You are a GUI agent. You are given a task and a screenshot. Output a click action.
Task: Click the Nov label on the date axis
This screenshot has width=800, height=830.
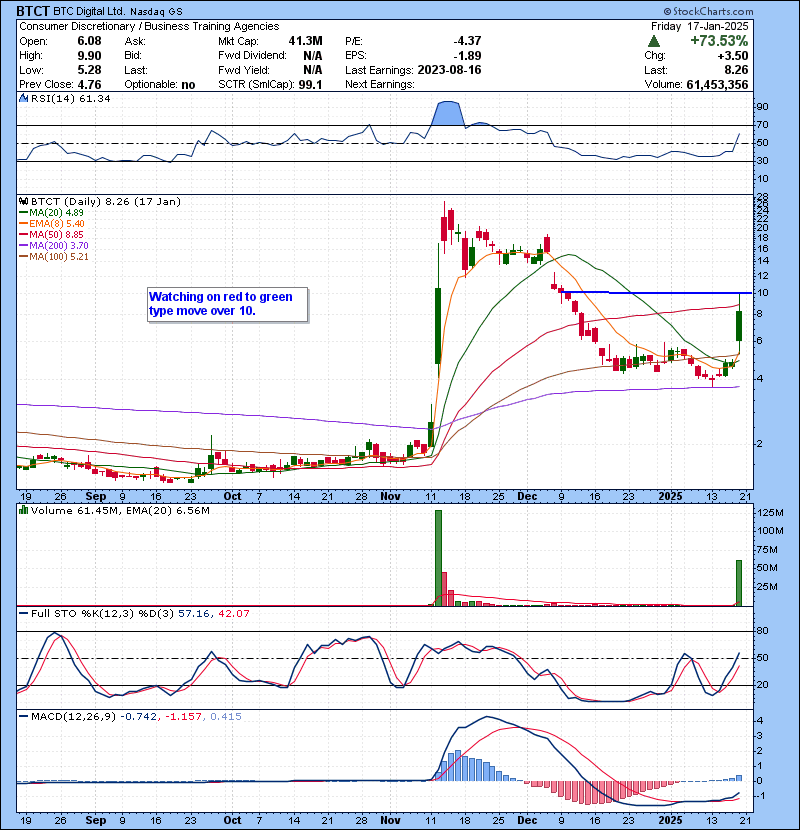point(391,496)
